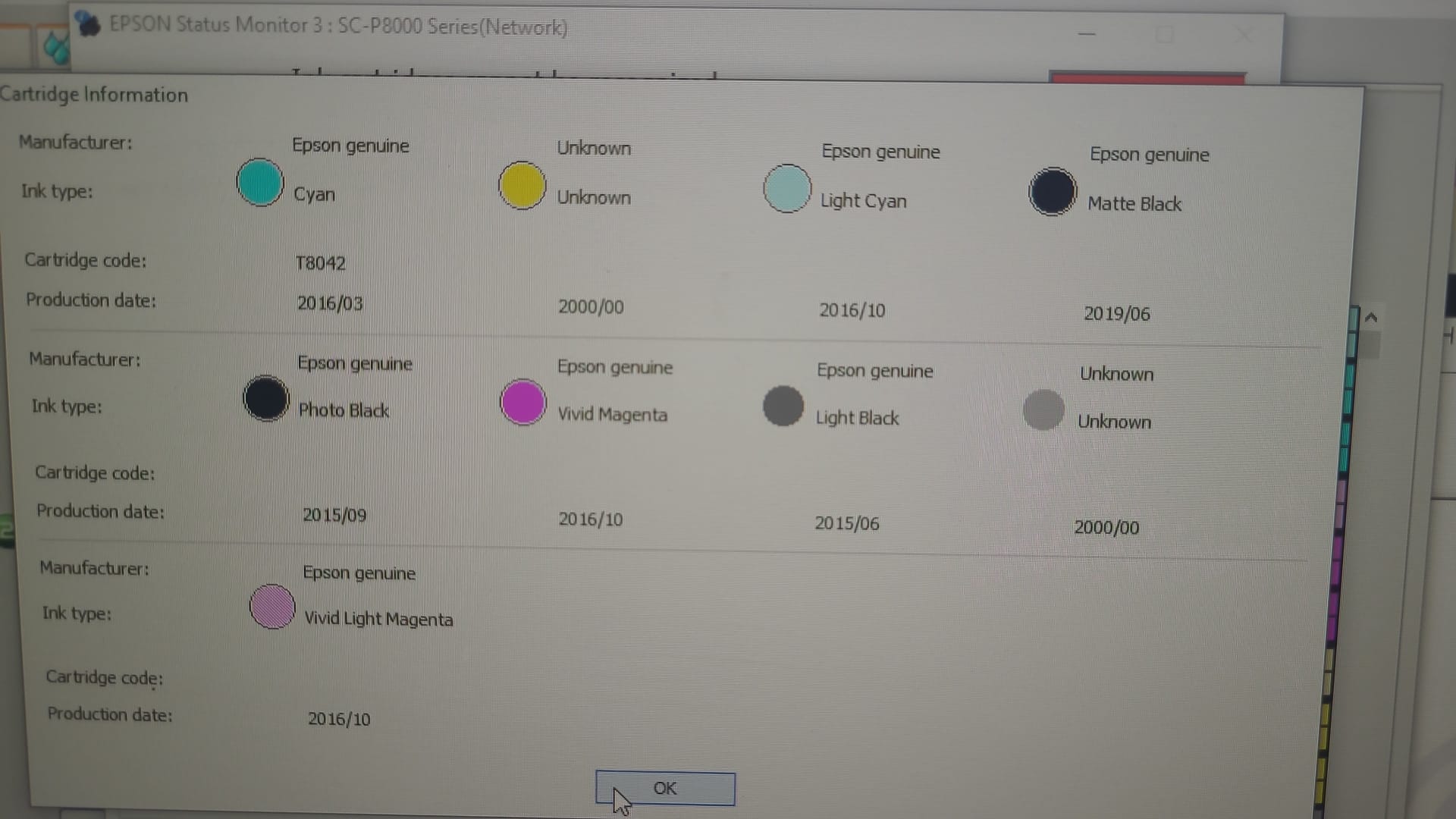Click the Matte Black ink circle
The height and width of the screenshot is (819, 1456).
[x=1053, y=191]
